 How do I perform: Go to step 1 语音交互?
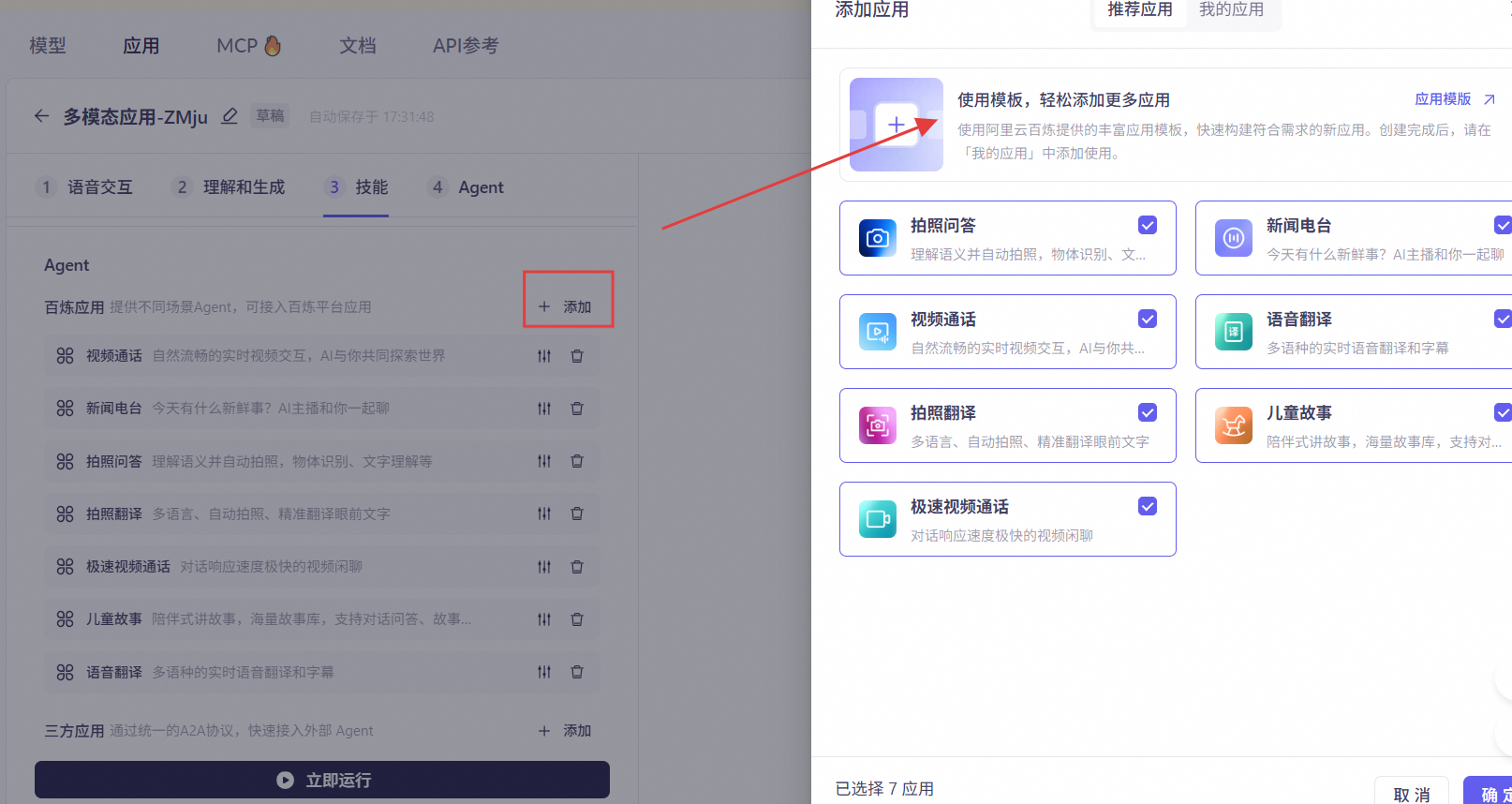click(84, 187)
